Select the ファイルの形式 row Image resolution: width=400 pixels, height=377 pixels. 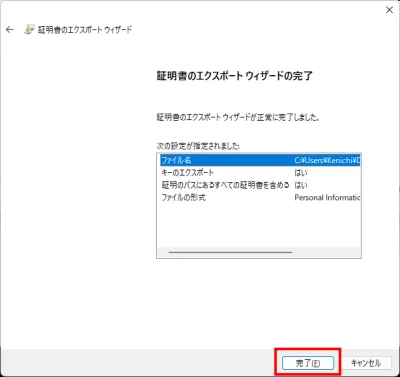click(x=259, y=197)
